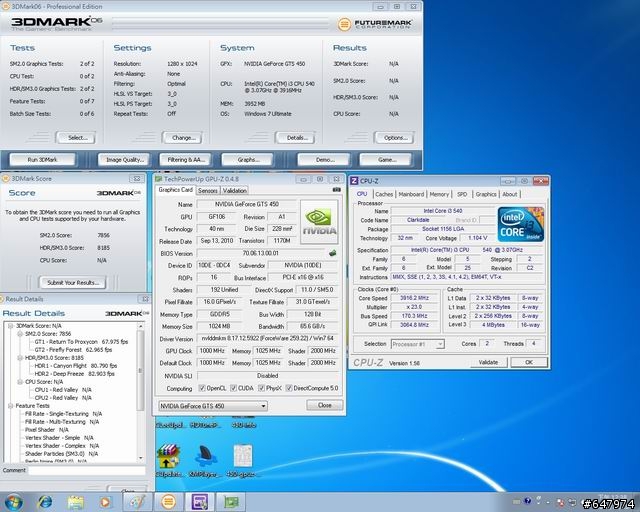Click the blue help tray icon

(x=527, y=501)
